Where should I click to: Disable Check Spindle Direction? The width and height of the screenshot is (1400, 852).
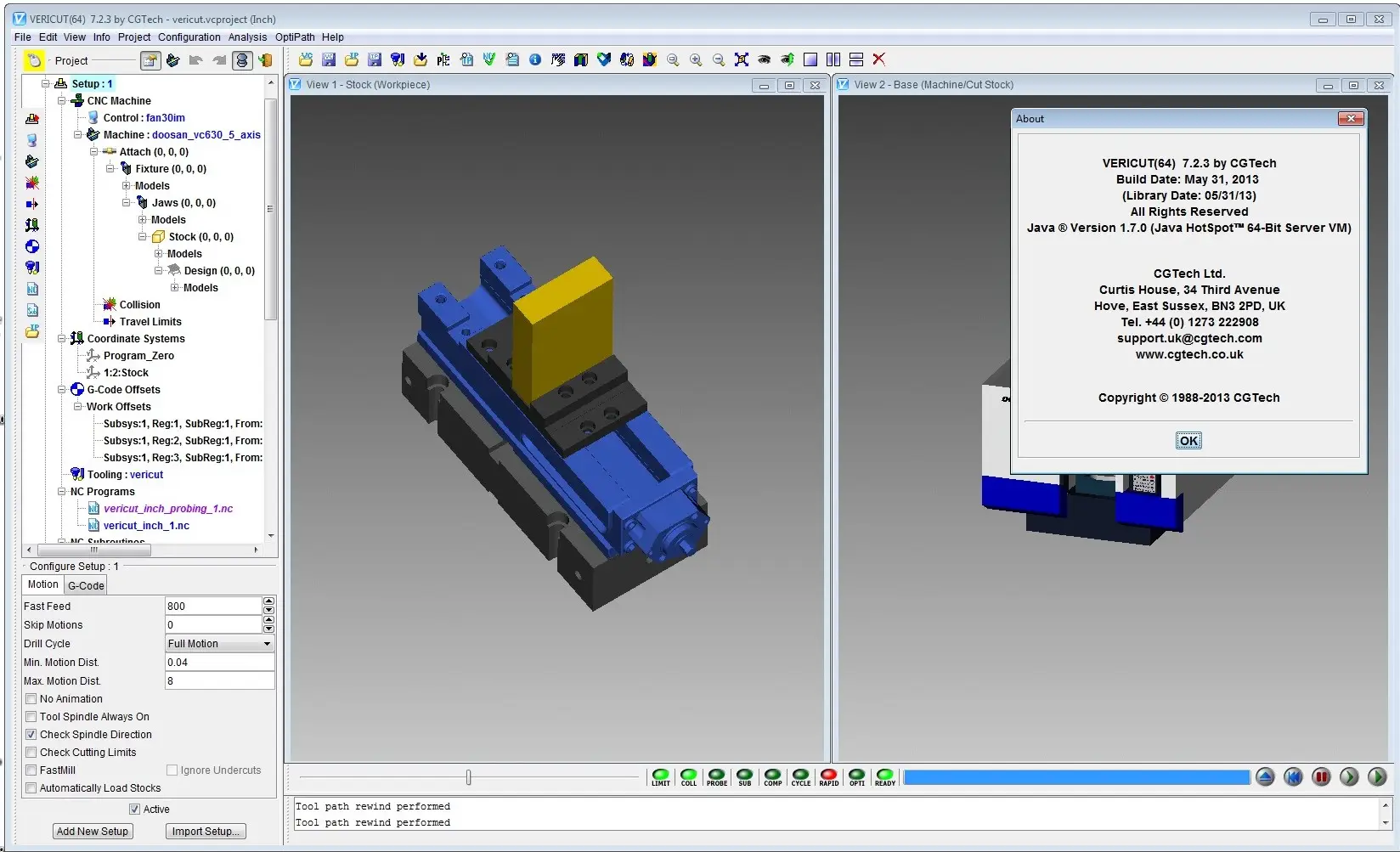(x=31, y=734)
